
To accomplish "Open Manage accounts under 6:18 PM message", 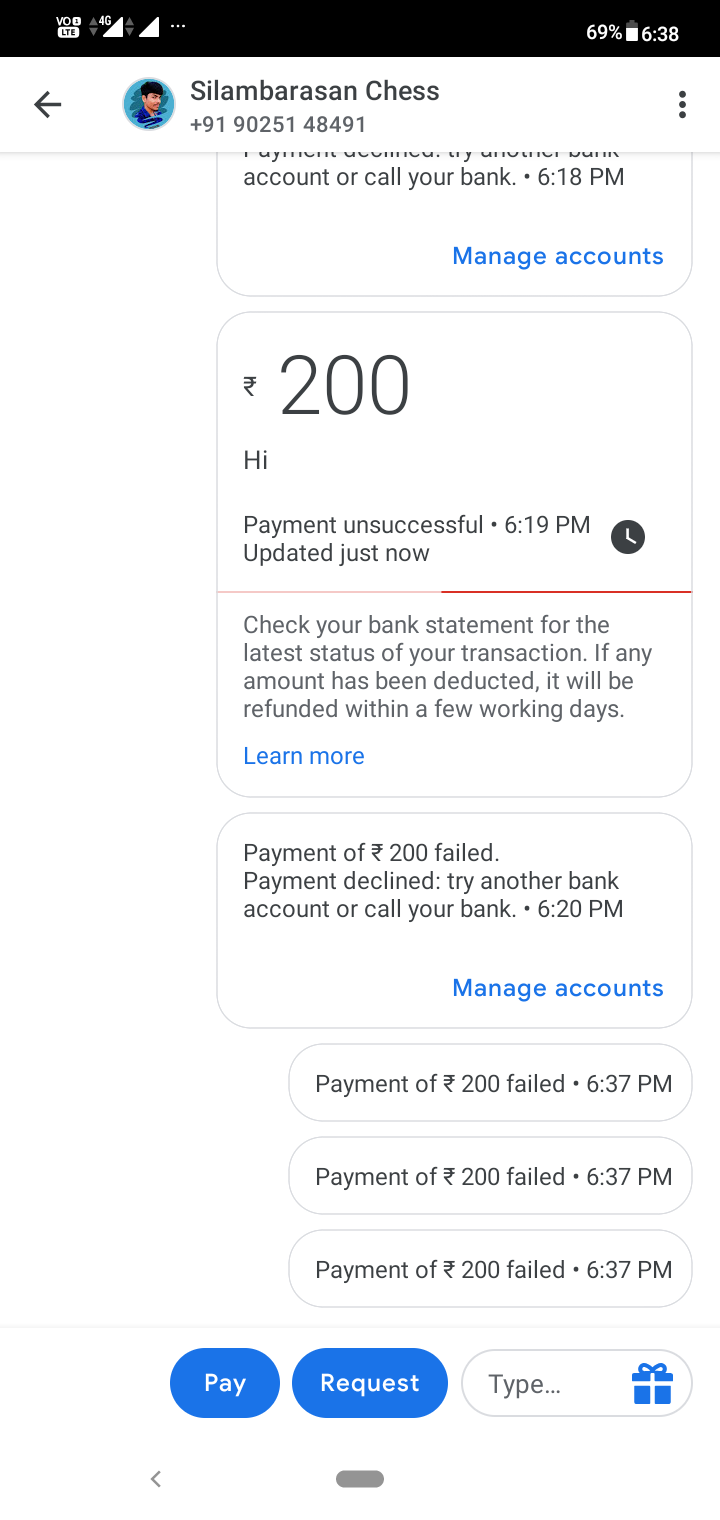I will tap(558, 256).
